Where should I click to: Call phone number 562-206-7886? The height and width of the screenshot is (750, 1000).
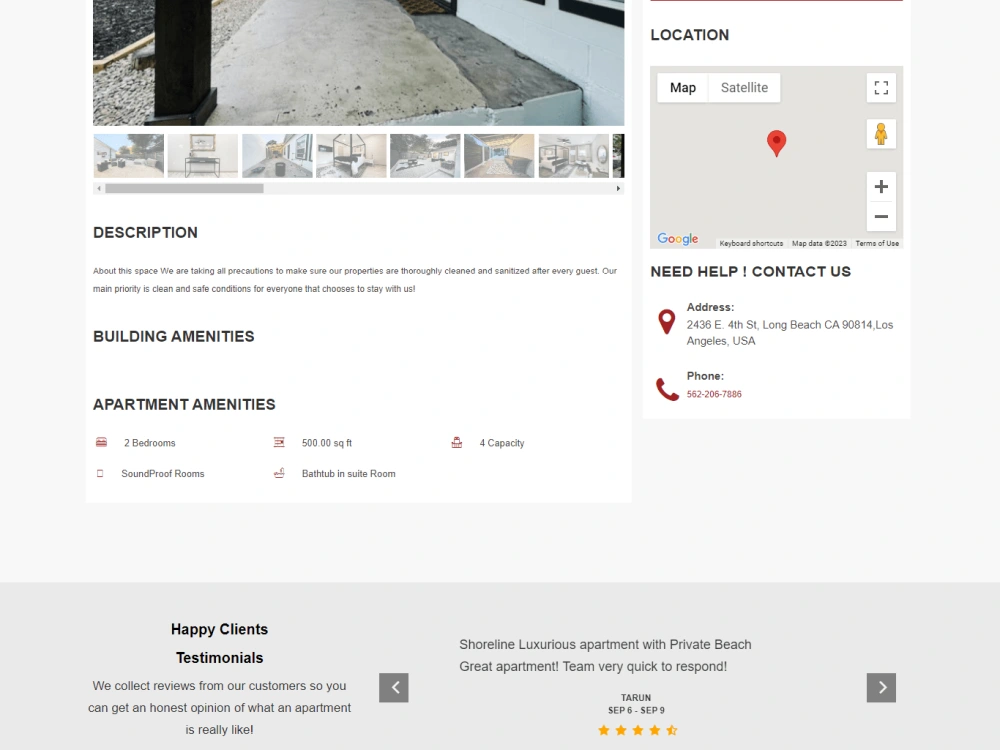point(714,394)
